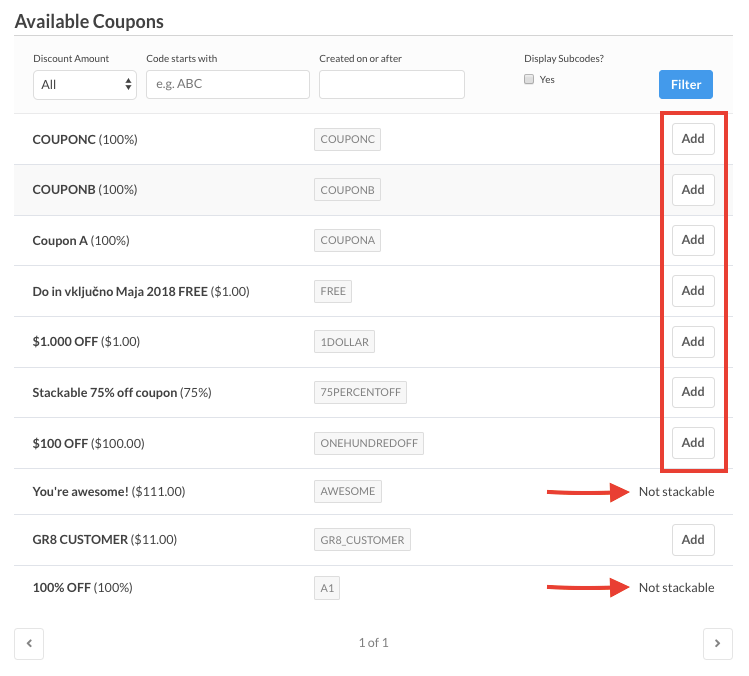Select the ONEHUNDREDOFF code label
749x676 pixels.
tap(368, 443)
